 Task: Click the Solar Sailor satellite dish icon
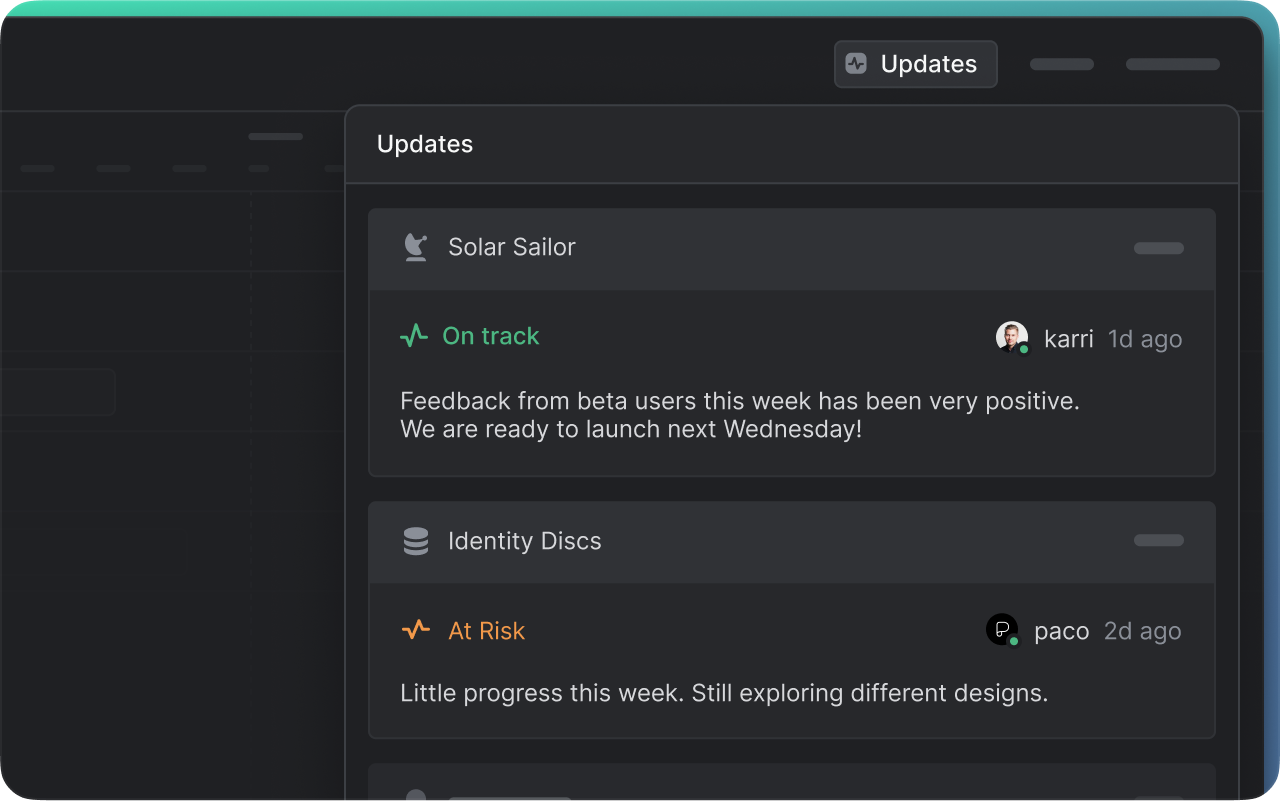[415, 247]
